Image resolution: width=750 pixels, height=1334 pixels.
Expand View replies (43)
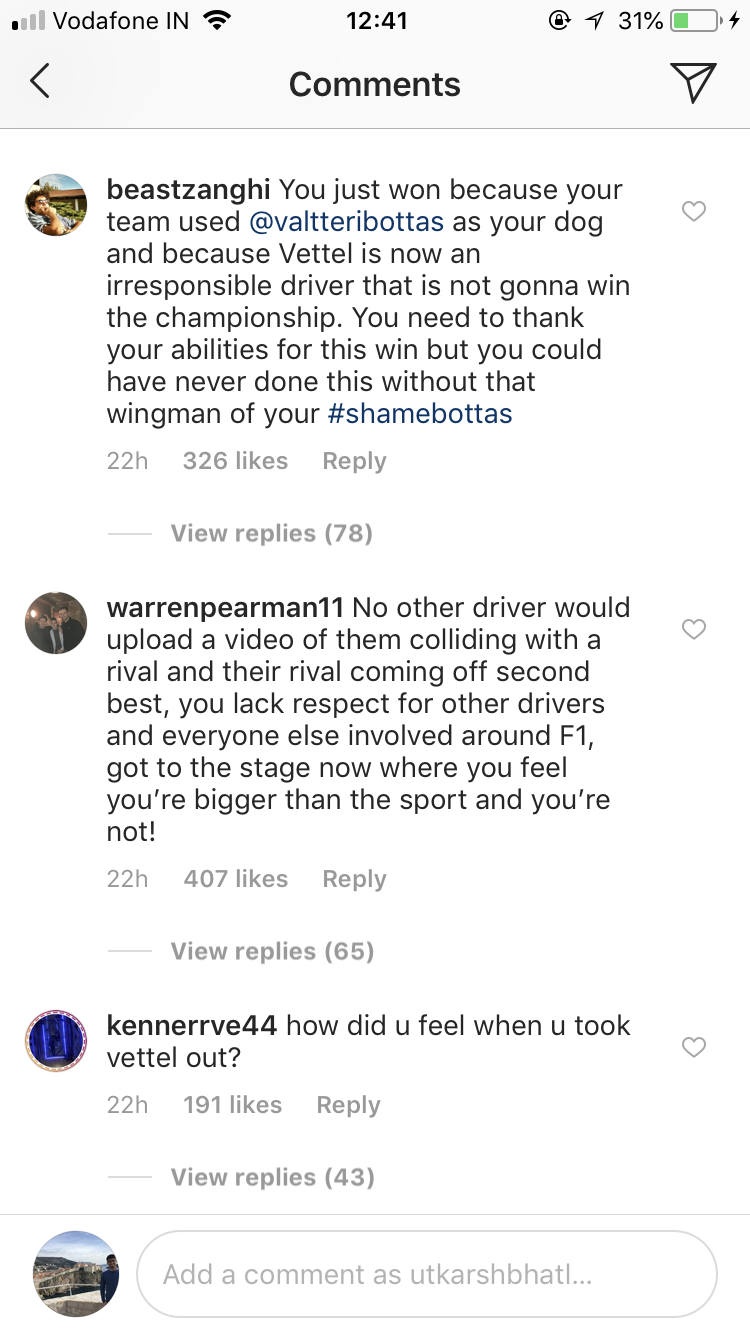272,1177
